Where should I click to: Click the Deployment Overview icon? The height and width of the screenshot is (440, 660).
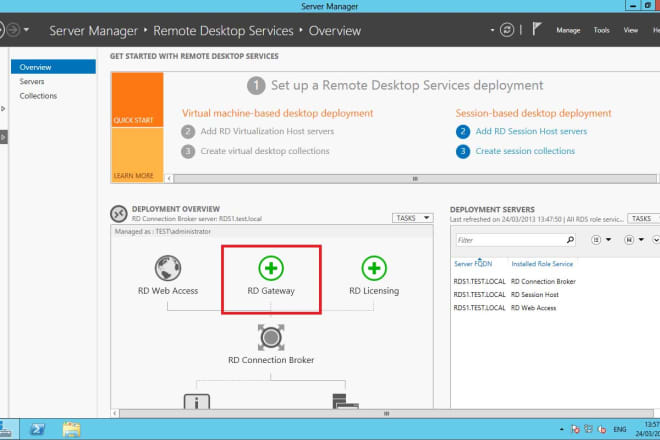119,213
